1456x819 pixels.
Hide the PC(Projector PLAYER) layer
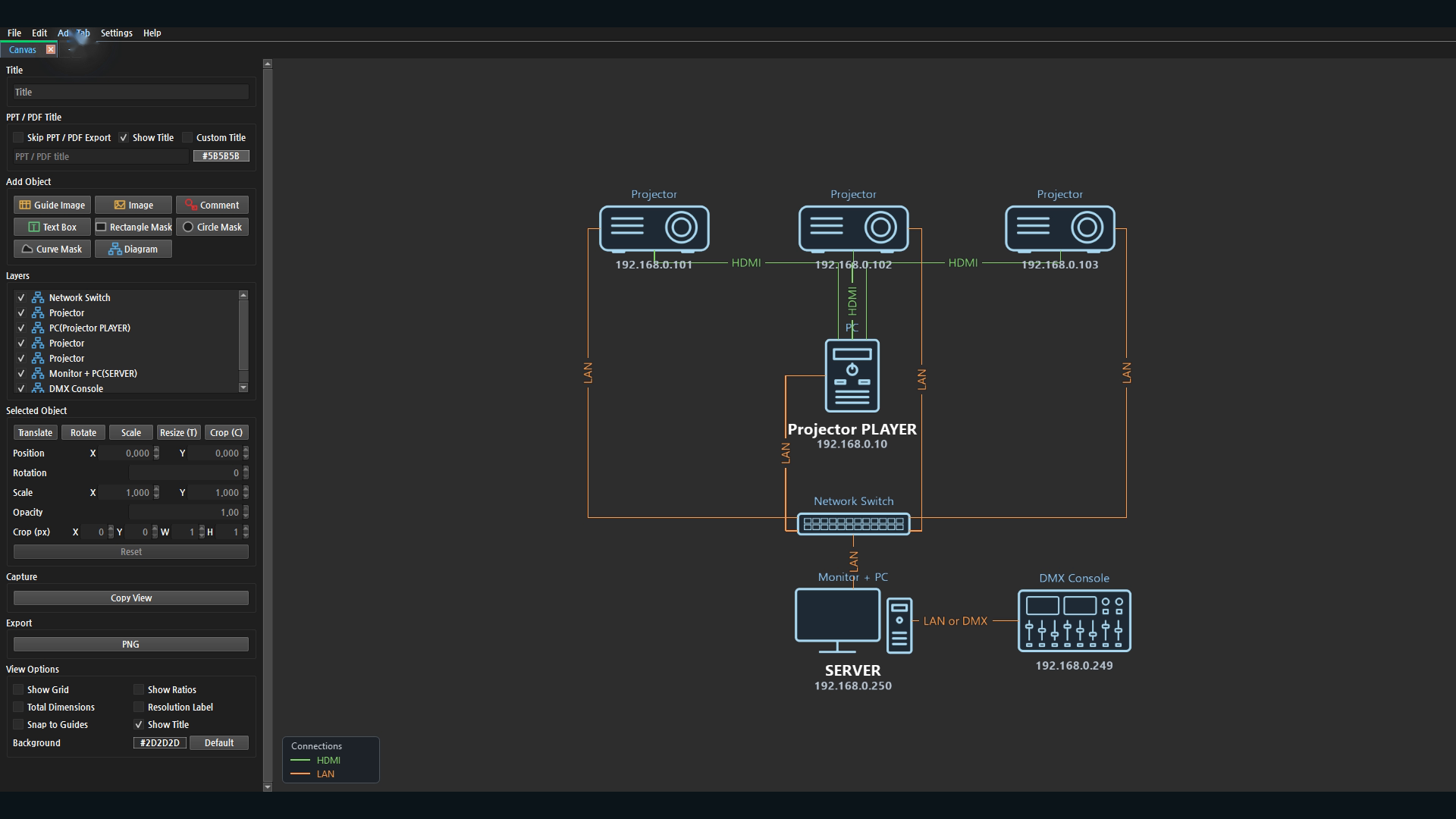coord(21,328)
